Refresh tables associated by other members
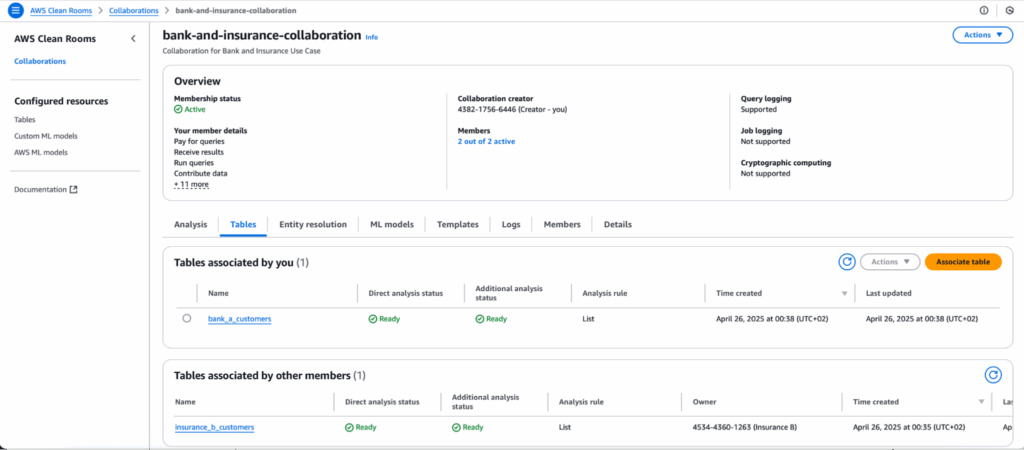 993,375
